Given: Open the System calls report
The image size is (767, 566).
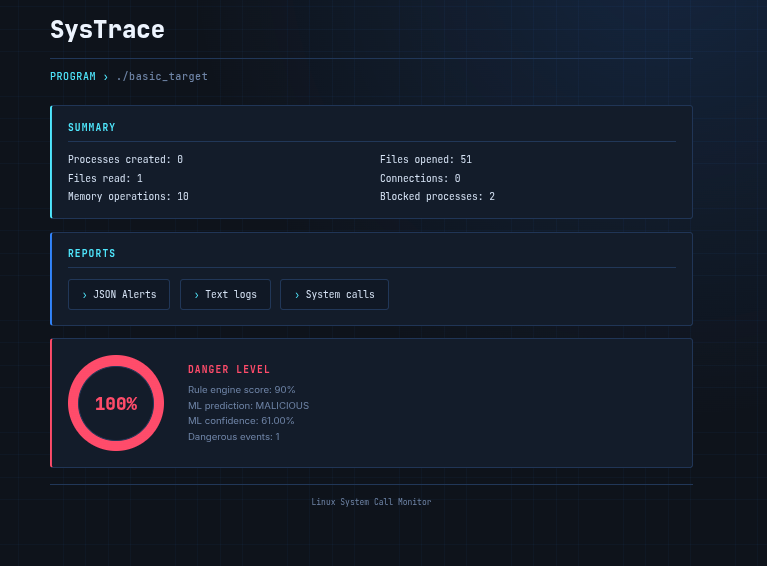Looking at the screenshot, I should tap(334, 294).
